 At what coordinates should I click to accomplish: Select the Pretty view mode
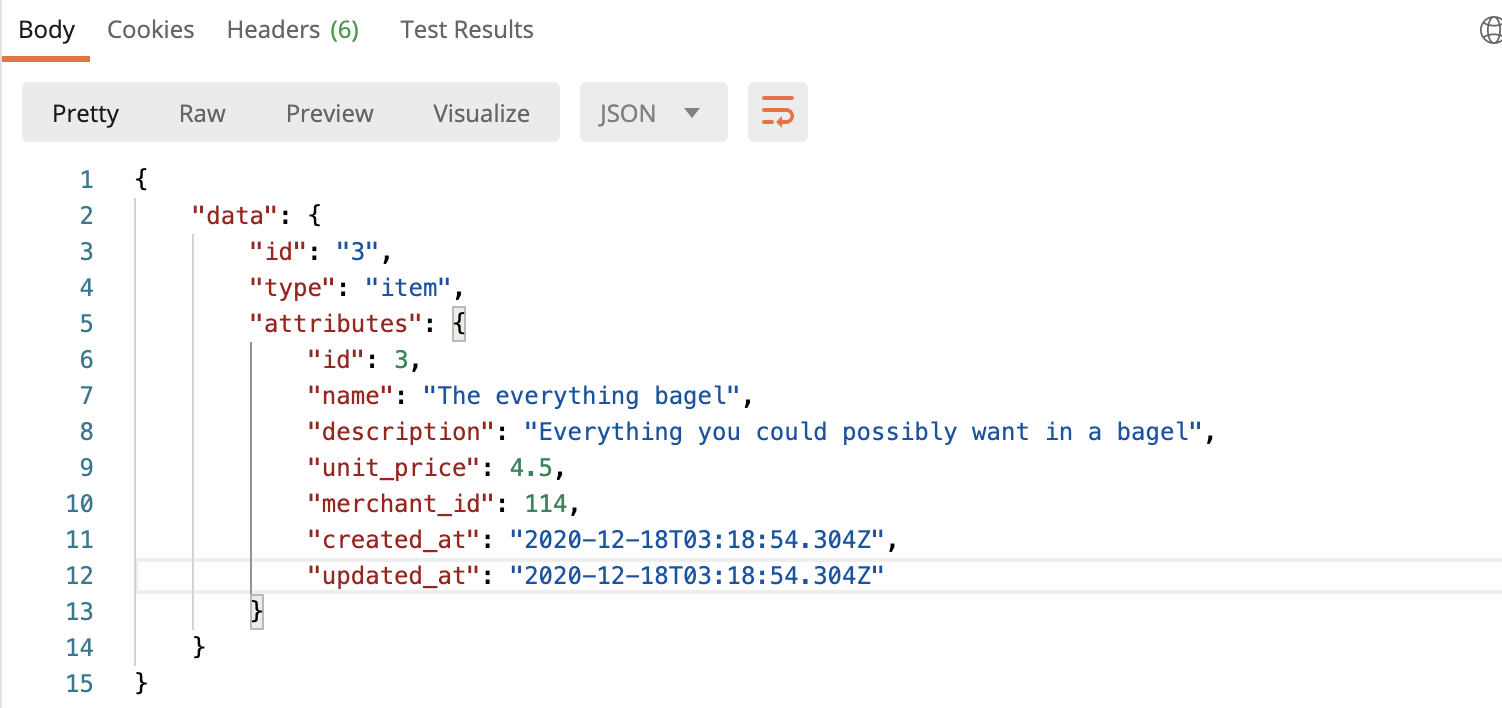tap(86, 113)
